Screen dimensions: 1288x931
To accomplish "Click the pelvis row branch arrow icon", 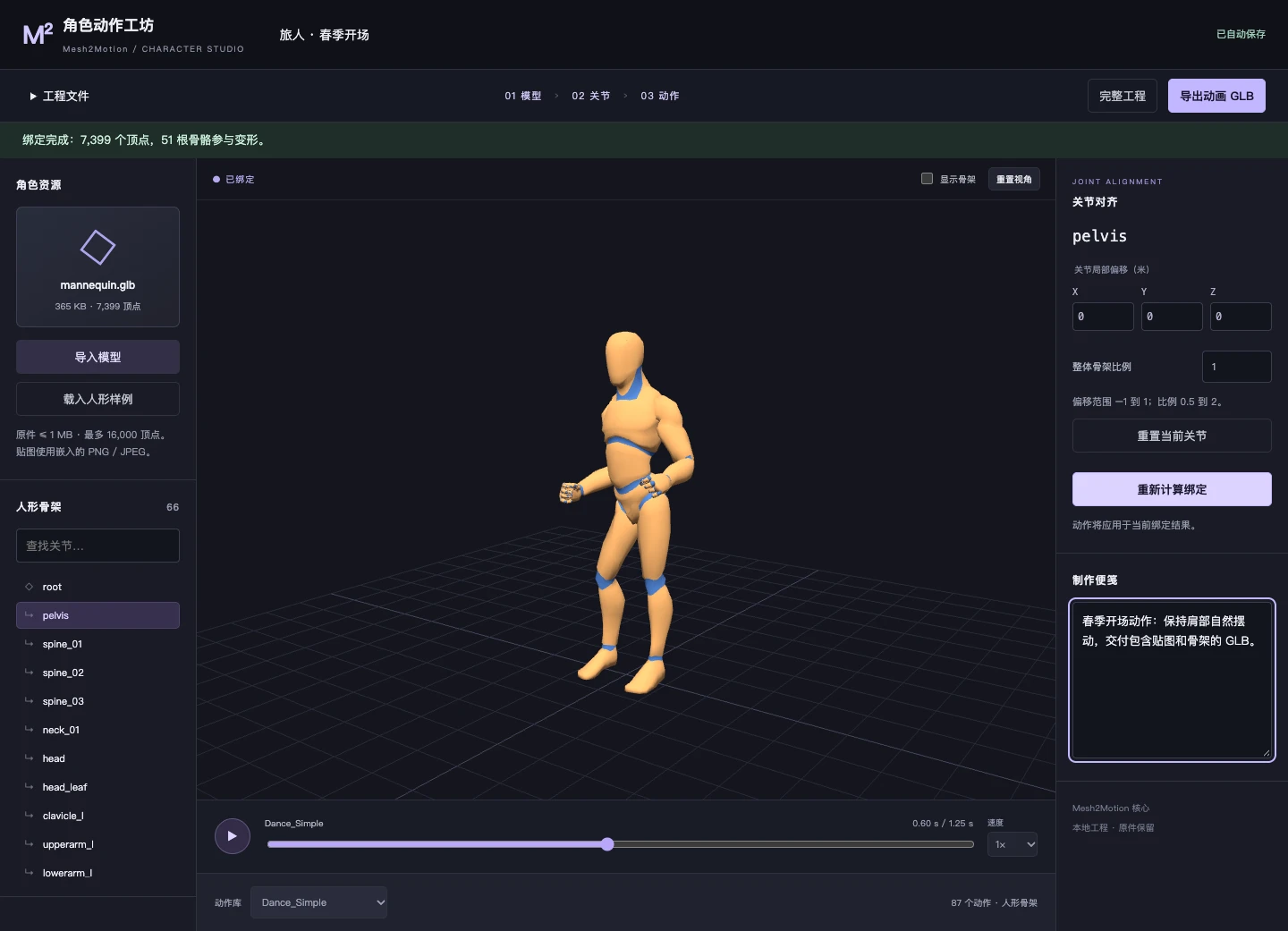I will (29, 615).
